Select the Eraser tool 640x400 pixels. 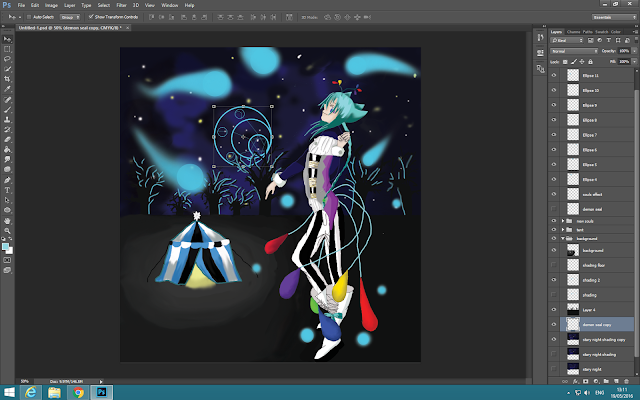point(7,140)
